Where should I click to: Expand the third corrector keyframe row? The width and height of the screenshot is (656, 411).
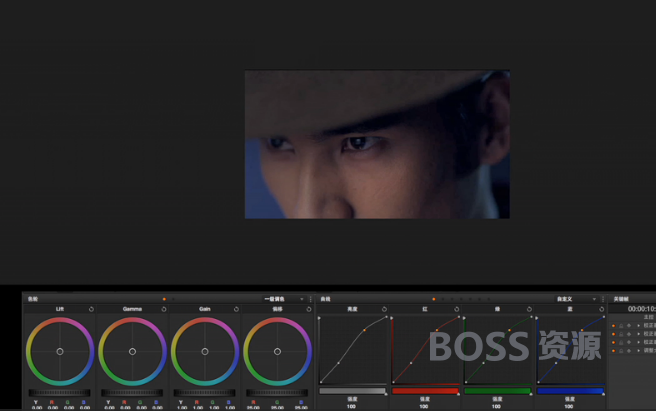point(638,342)
